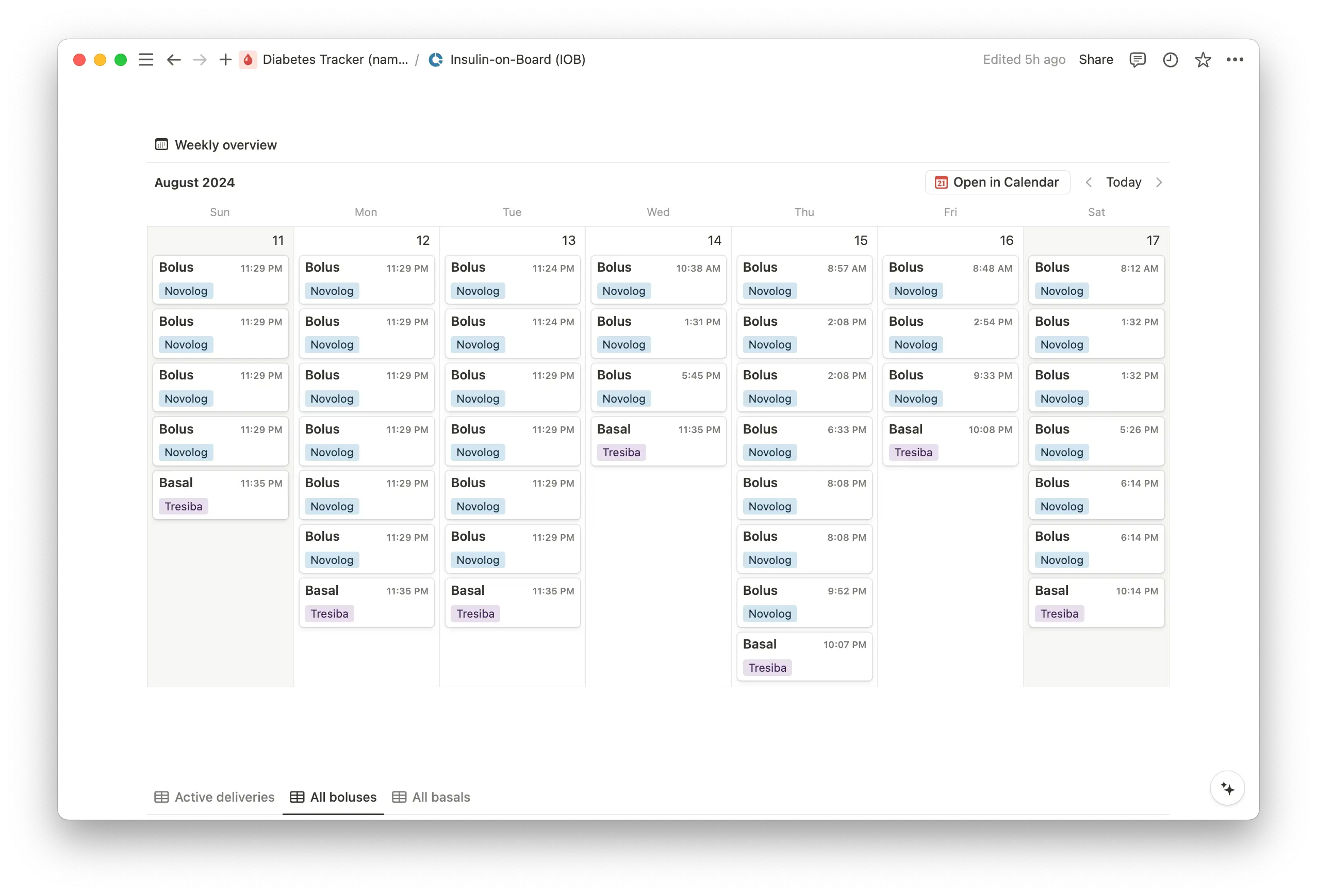Create a new tab with plus icon

coord(225,59)
